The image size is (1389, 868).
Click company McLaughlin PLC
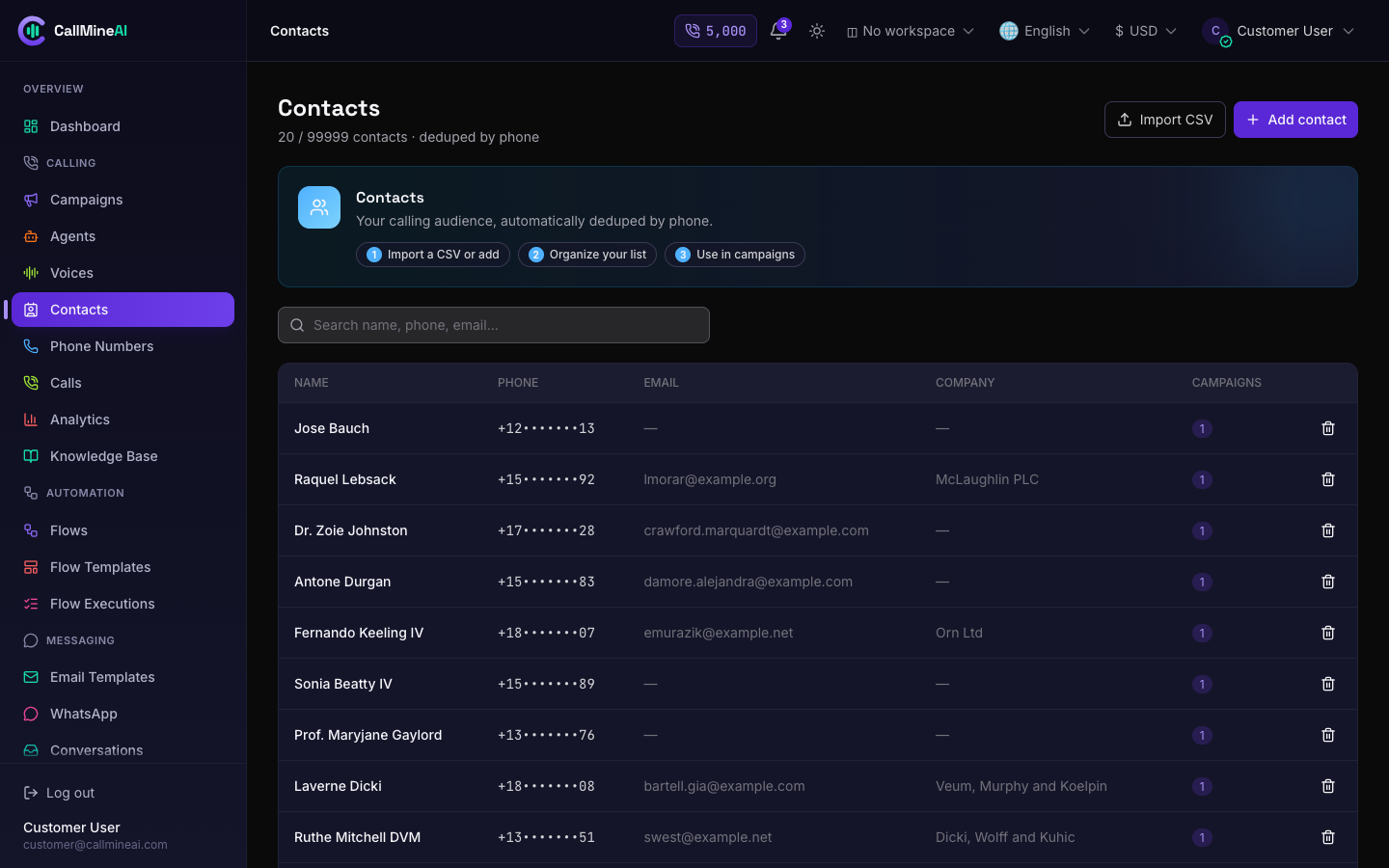pyautogui.click(x=987, y=479)
